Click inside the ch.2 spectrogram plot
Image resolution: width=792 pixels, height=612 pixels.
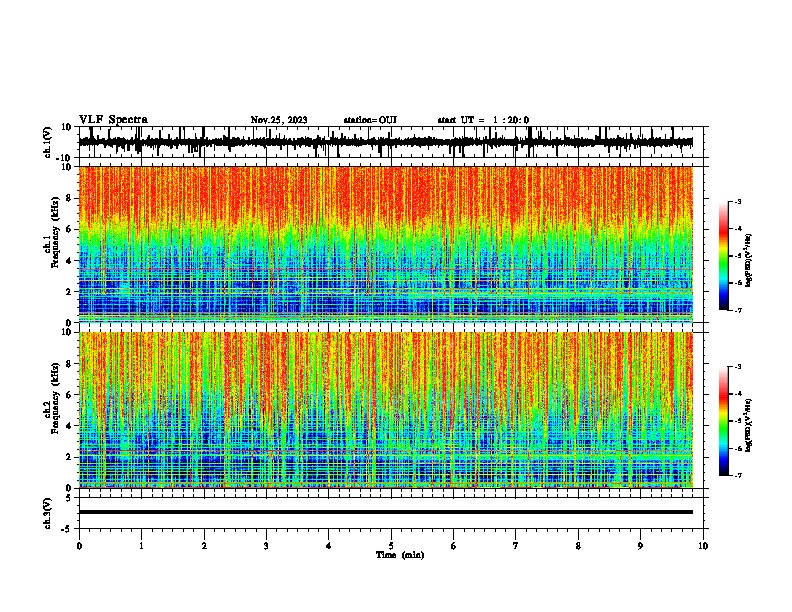(x=386, y=410)
